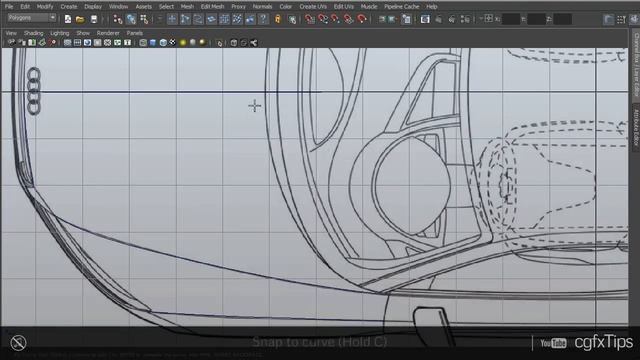The image size is (640, 360).
Task: Toggle handles selection mask
Action: [x=172, y=19]
